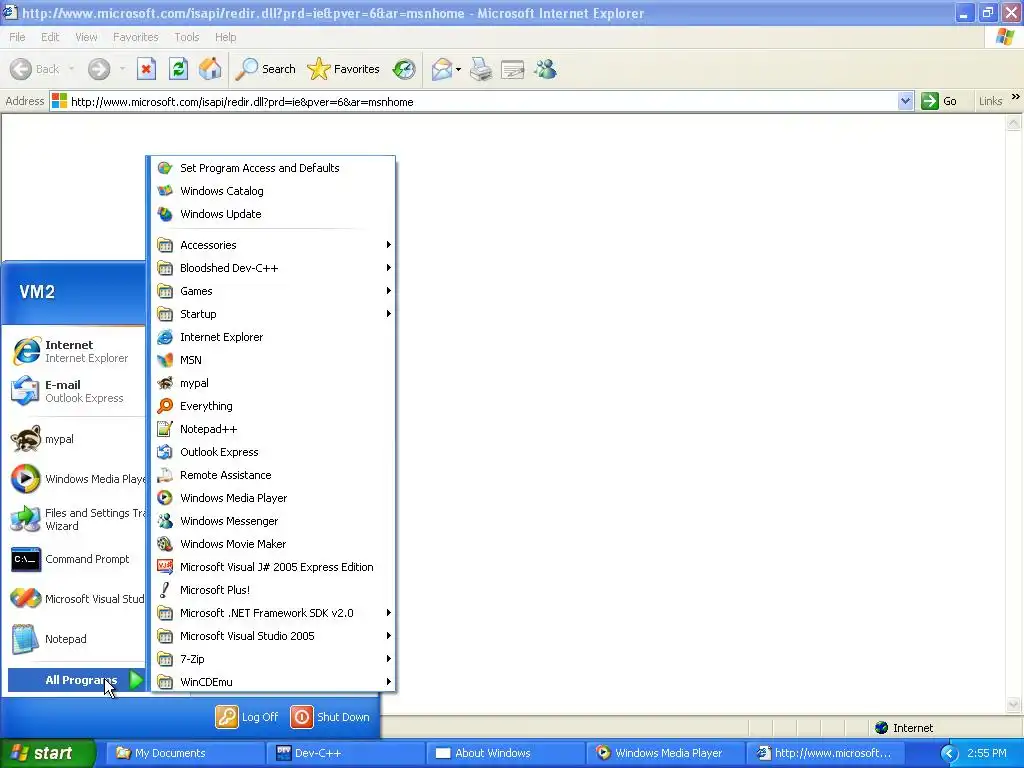The image size is (1024, 768).
Task: Click the Mail envelope icon
Action: point(442,69)
